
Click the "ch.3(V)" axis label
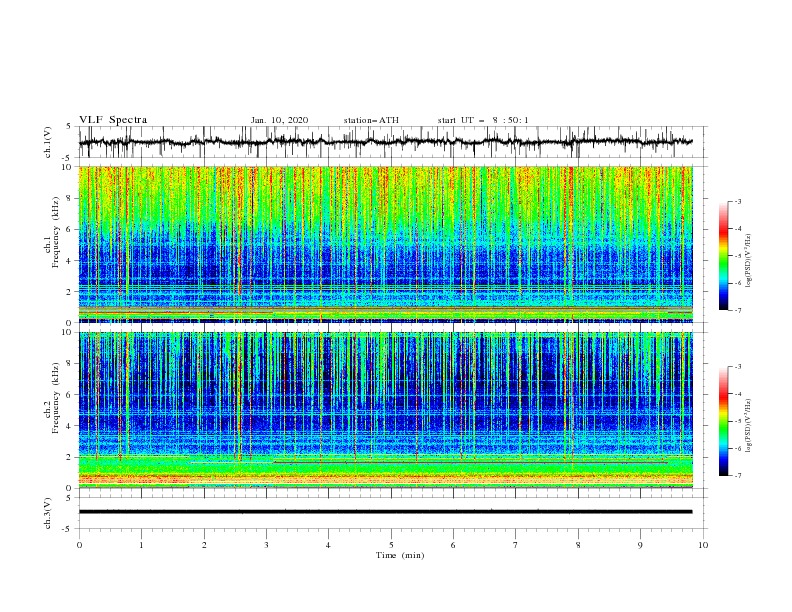point(48,513)
